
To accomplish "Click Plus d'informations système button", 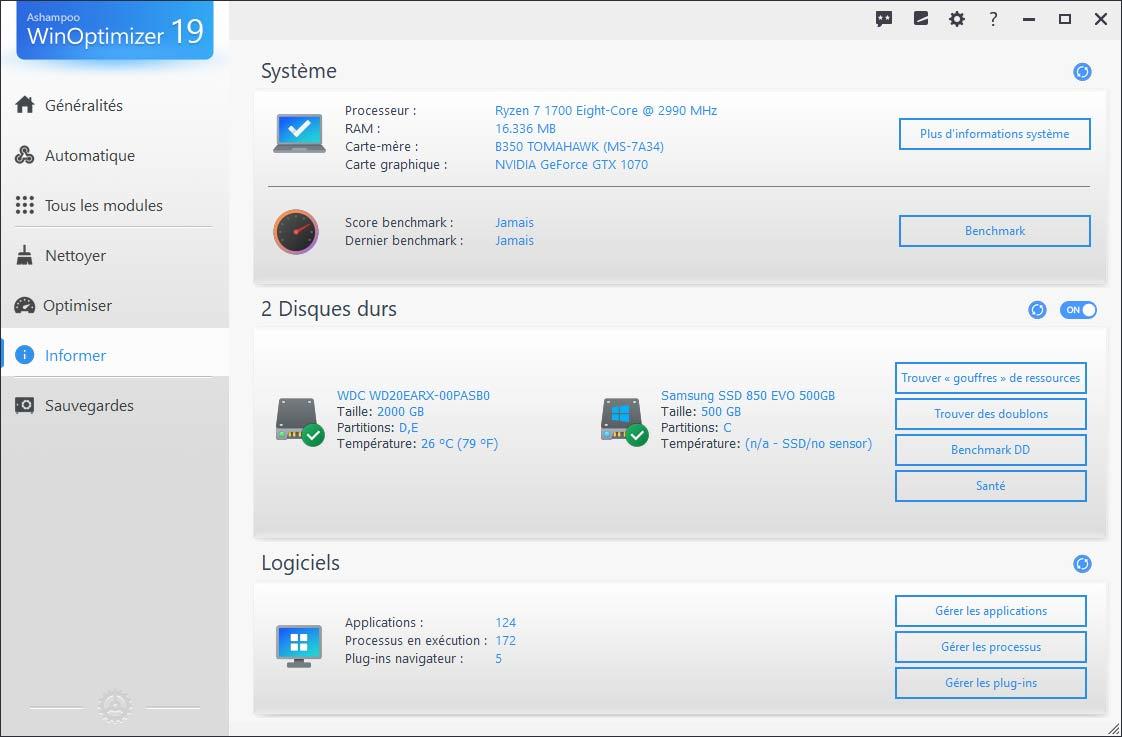I will pos(995,134).
